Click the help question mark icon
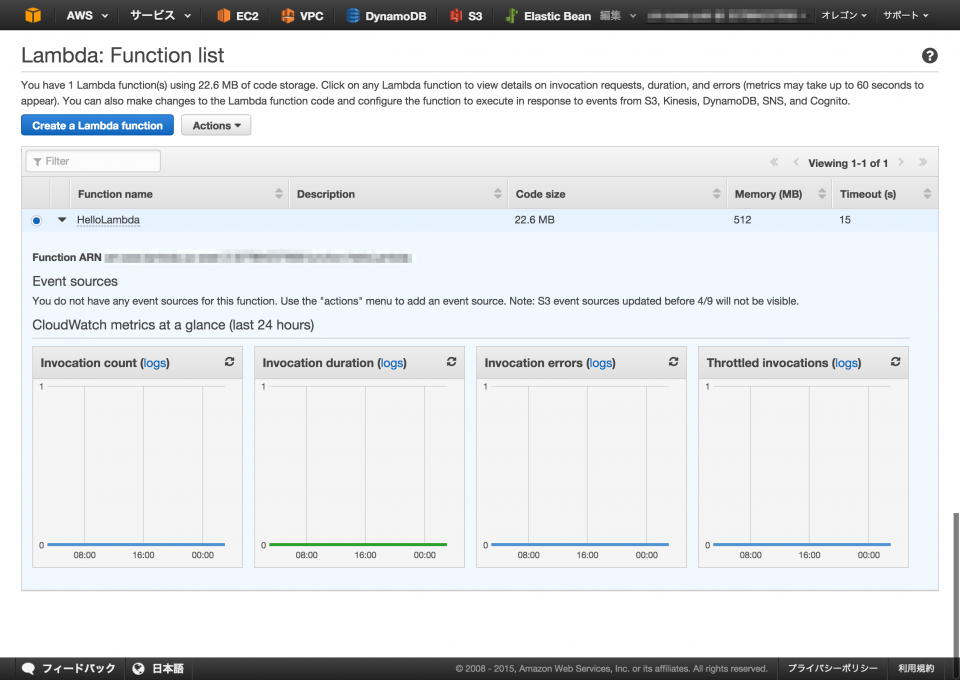 (x=929, y=56)
